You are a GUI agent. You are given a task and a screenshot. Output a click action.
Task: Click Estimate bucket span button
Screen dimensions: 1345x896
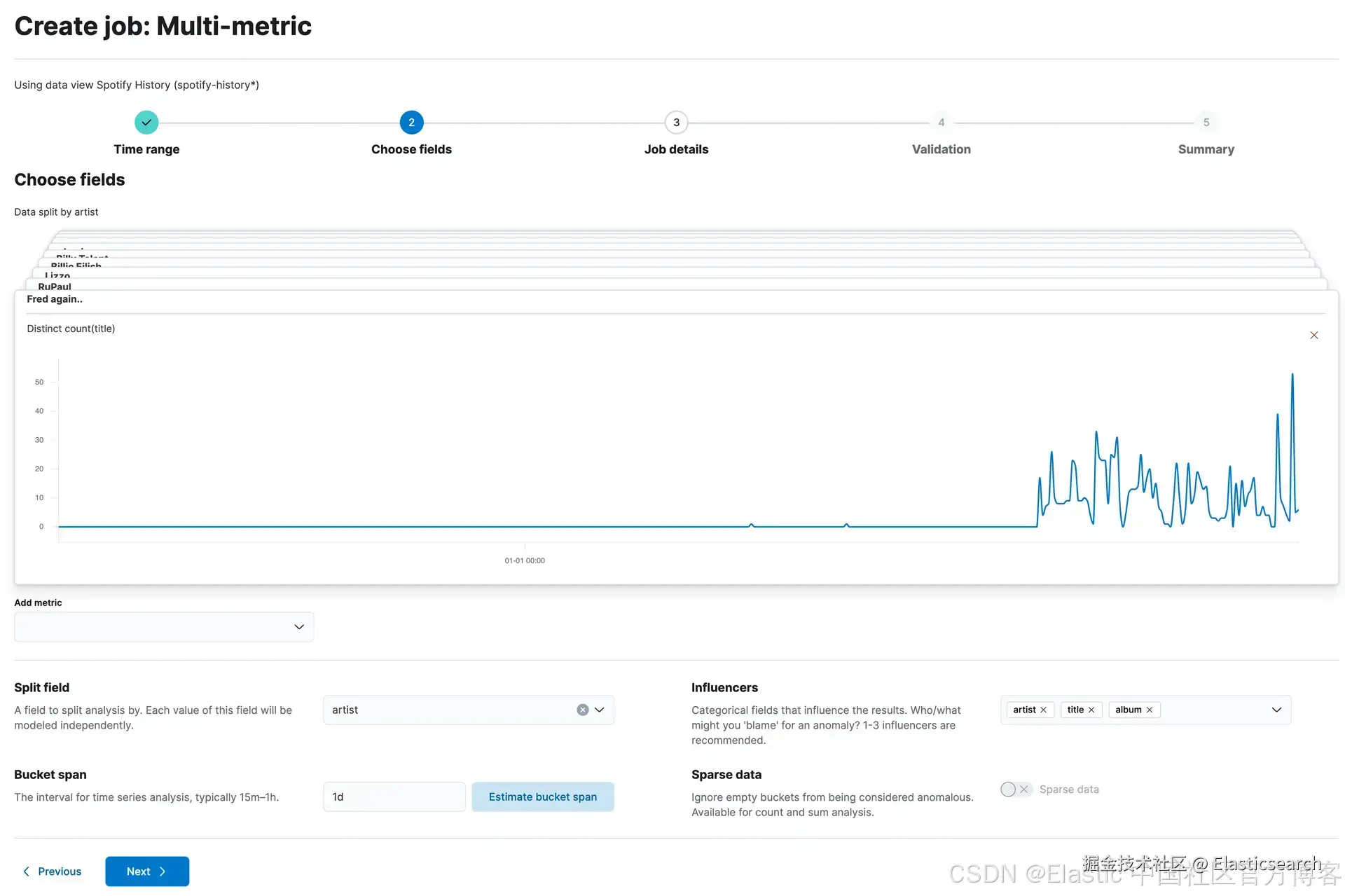(x=543, y=797)
